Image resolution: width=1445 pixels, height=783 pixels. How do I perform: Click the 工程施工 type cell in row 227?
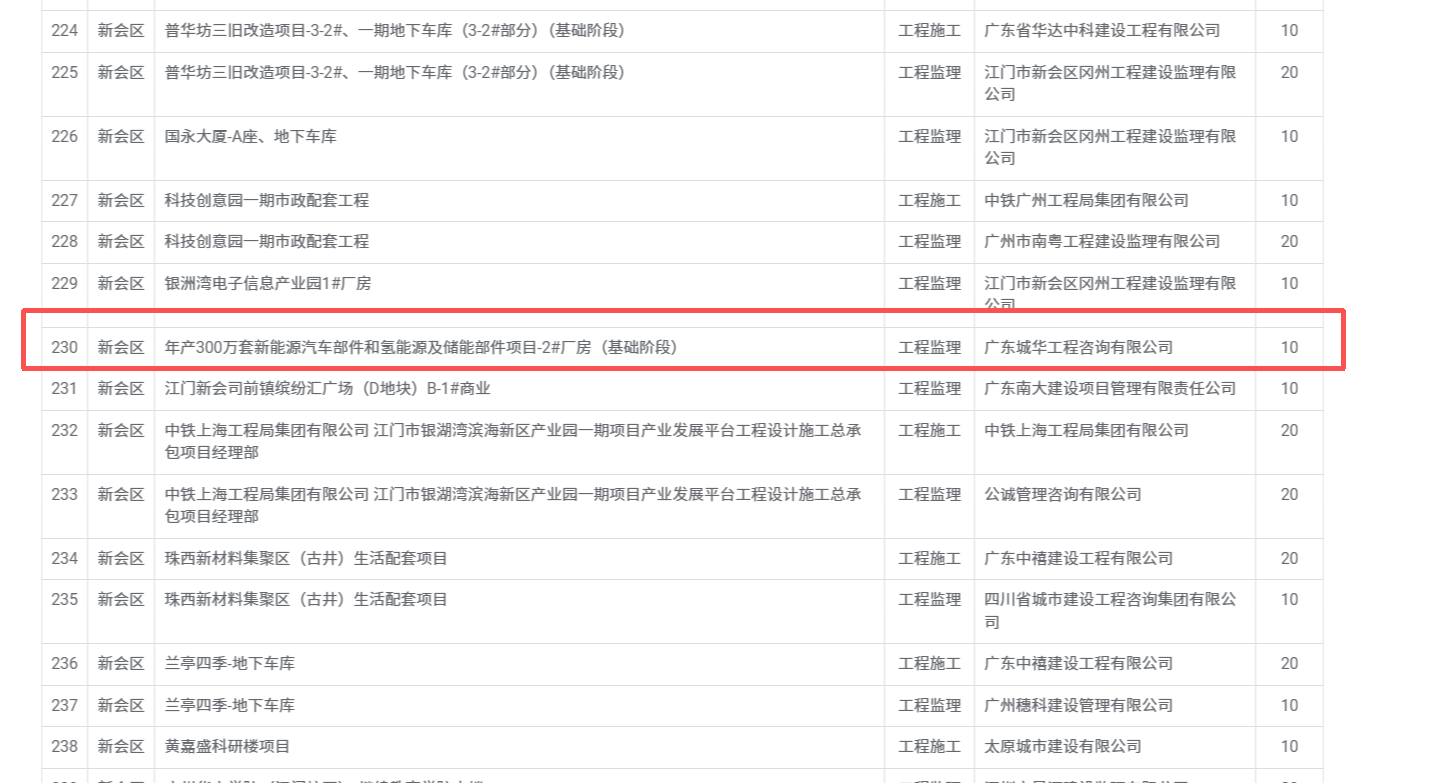[x=929, y=200]
